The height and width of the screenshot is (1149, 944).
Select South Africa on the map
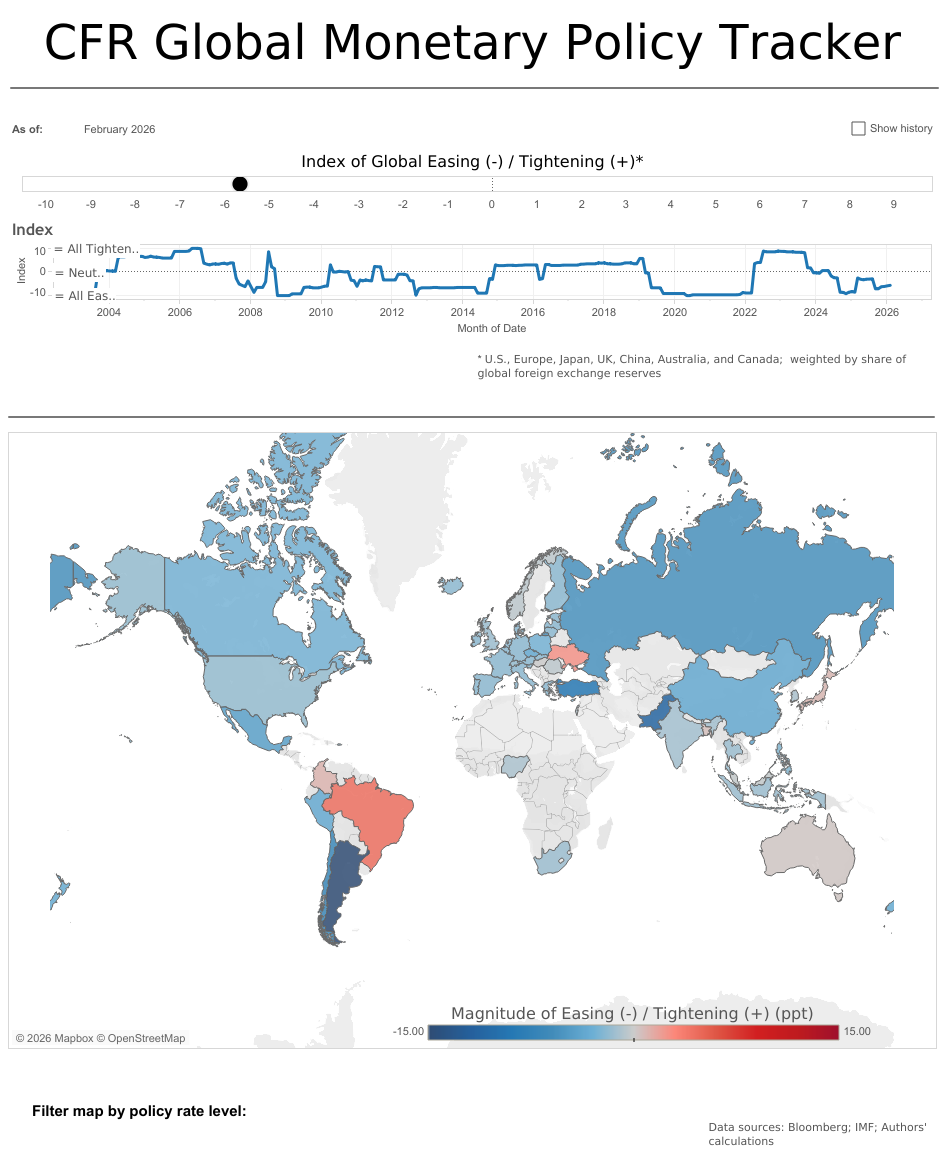coord(549,858)
